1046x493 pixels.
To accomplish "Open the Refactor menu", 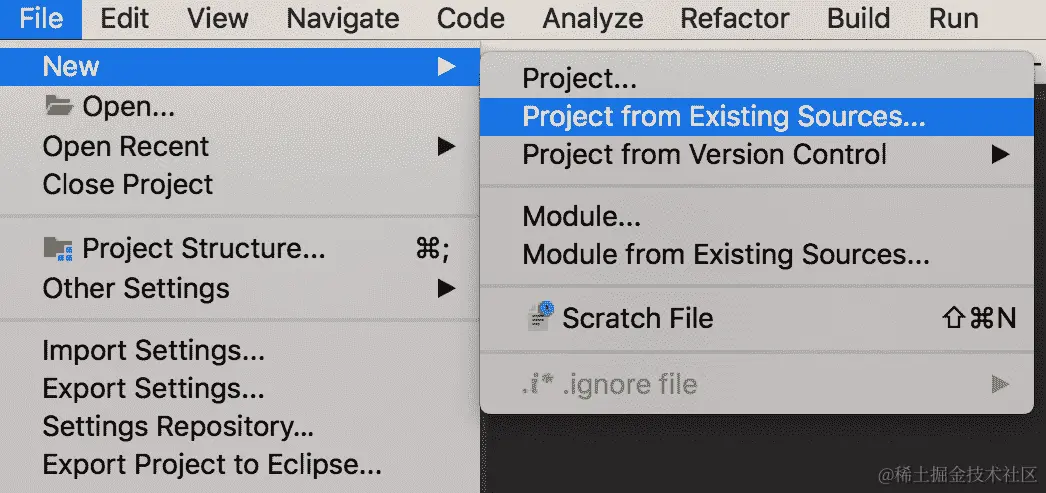I will point(735,18).
